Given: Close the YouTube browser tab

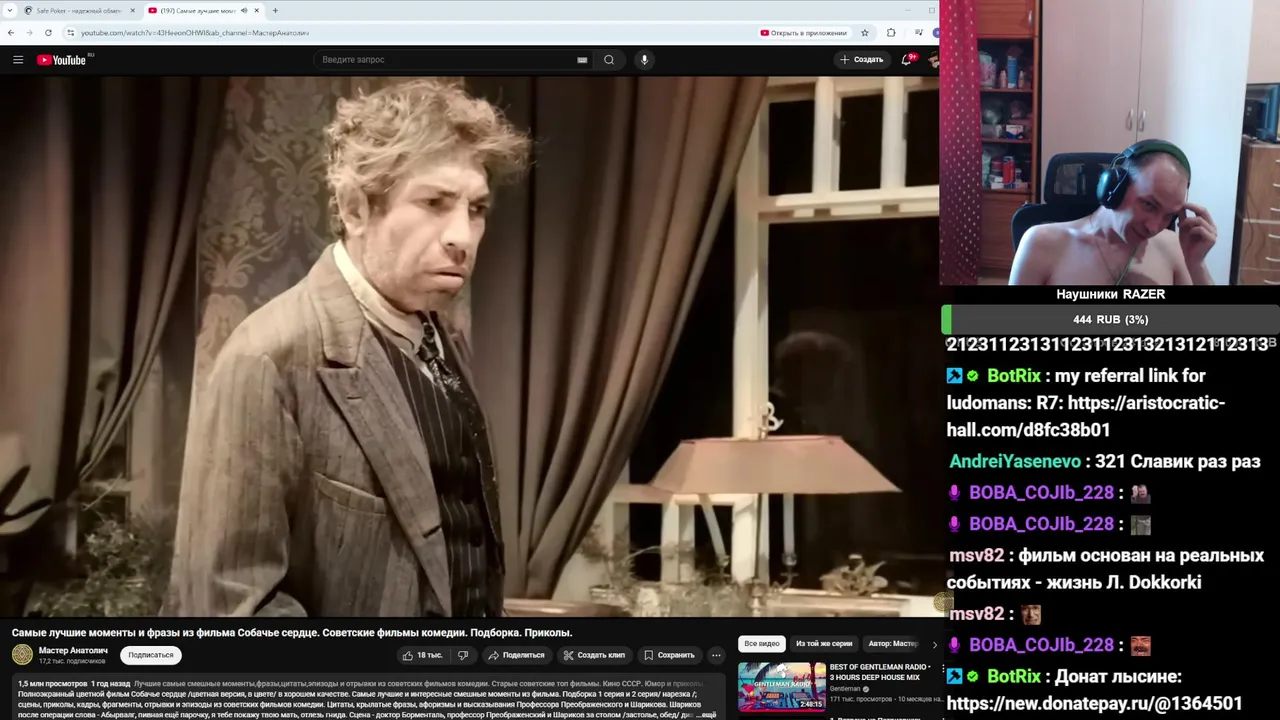Looking at the screenshot, I should (257, 11).
